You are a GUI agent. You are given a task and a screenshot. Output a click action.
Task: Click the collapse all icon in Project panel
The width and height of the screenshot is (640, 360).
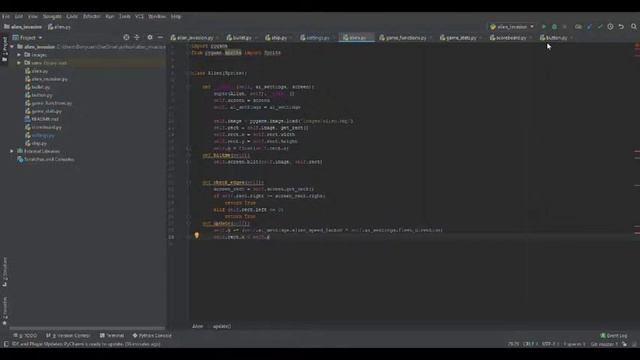pyautogui.click(x=137, y=37)
